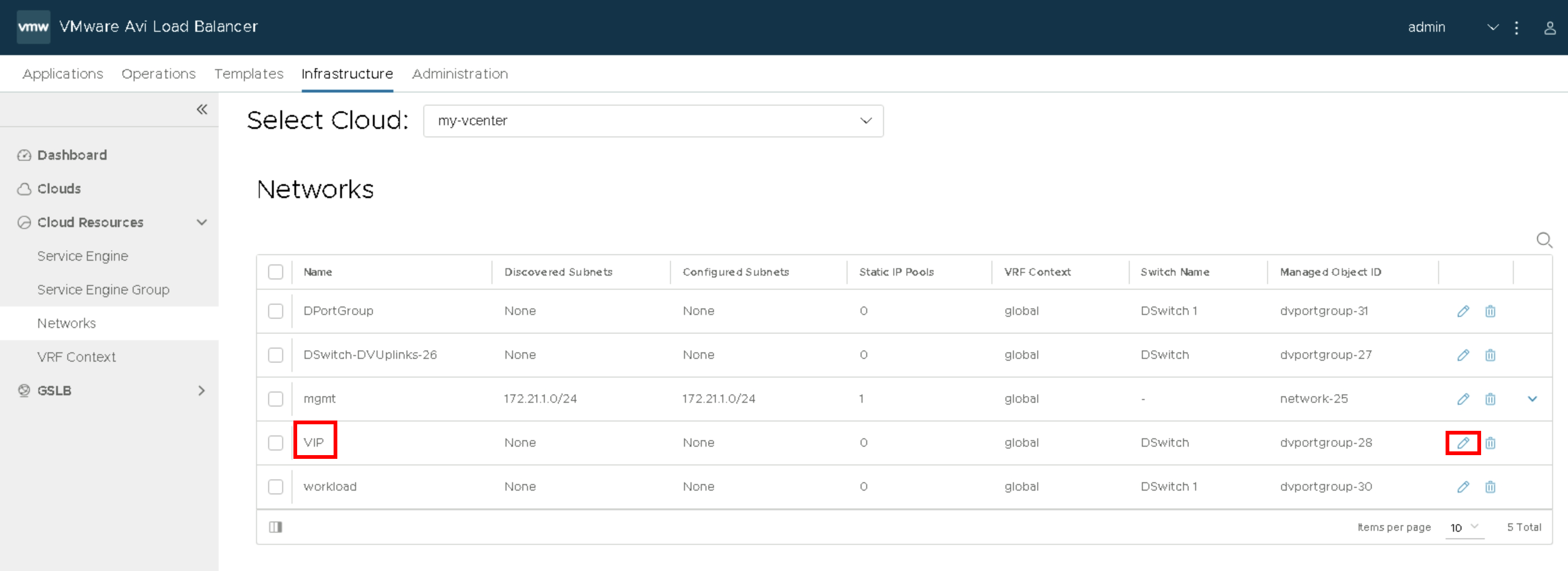
Task: Open the admin tenant dropdown chevron
Action: click(1492, 28)
